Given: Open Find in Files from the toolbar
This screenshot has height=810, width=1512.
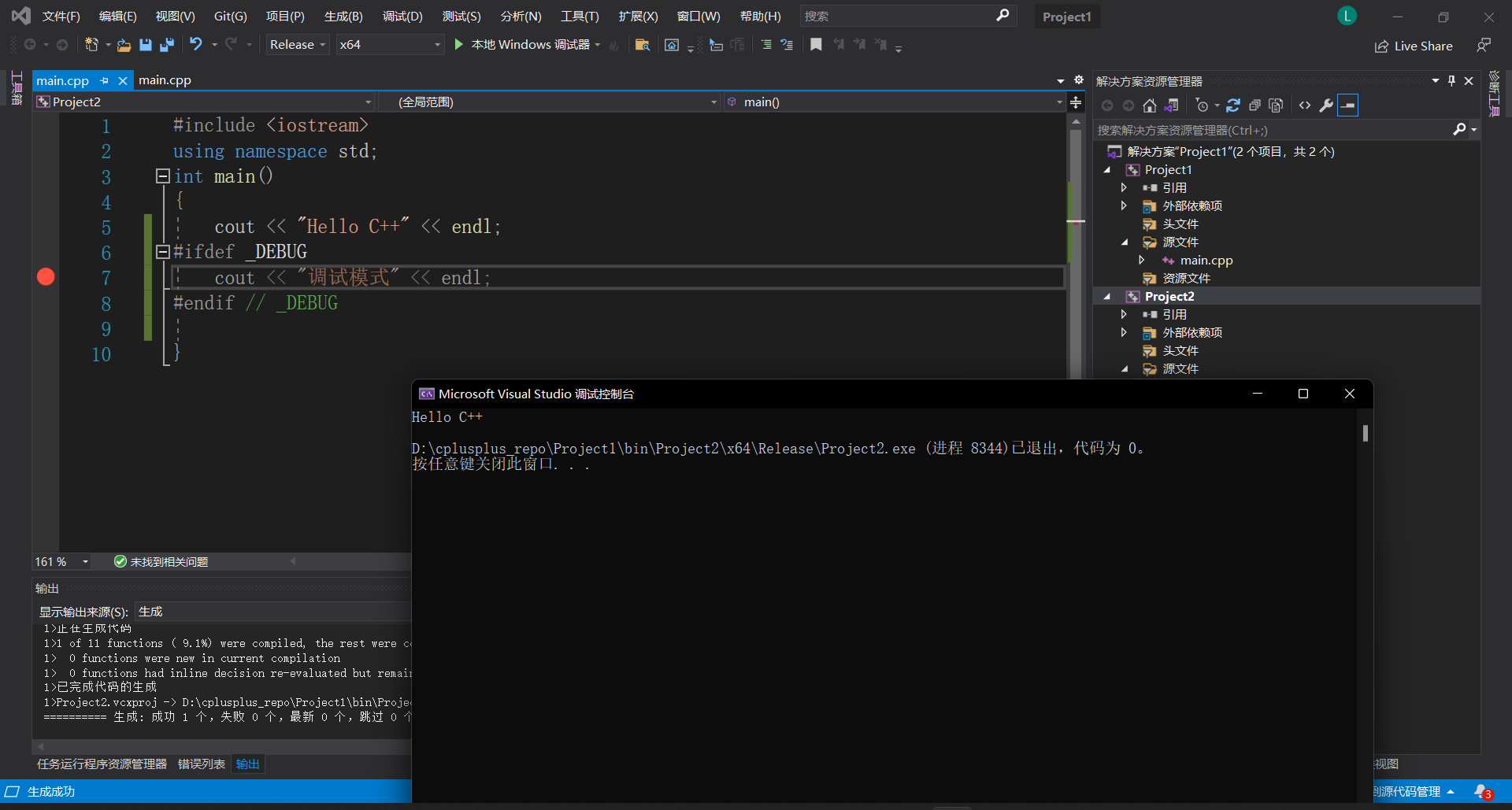Looking at the screenshot, I should coord(642,45).
